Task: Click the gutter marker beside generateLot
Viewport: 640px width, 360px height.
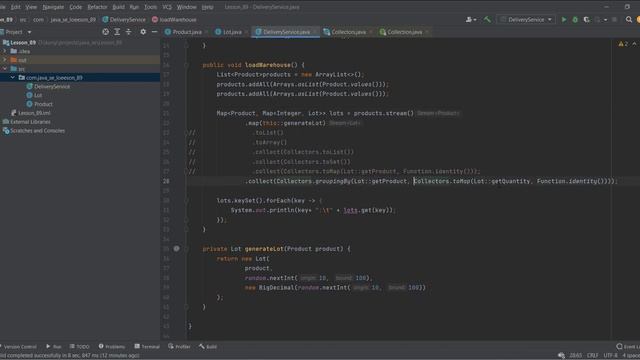Action: pyautogui.click(x=176, y=249)
